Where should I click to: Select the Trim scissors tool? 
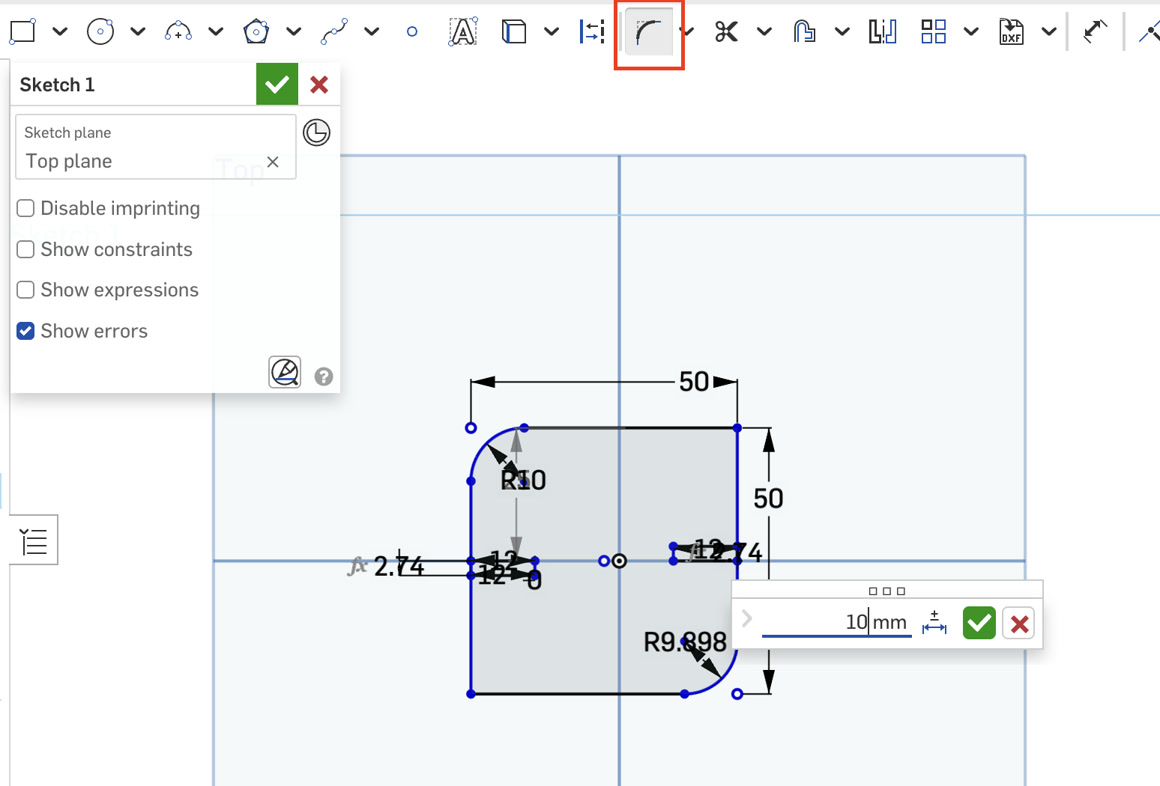tap(726, 32)
